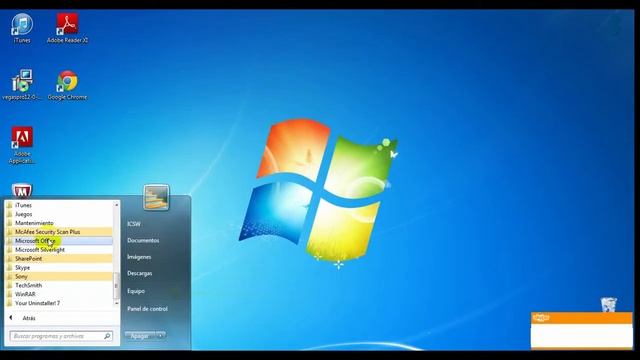Screen dimensions: 640x360
Task: Open the Google Chrome desktop shortcut
Action: (67, 84)
